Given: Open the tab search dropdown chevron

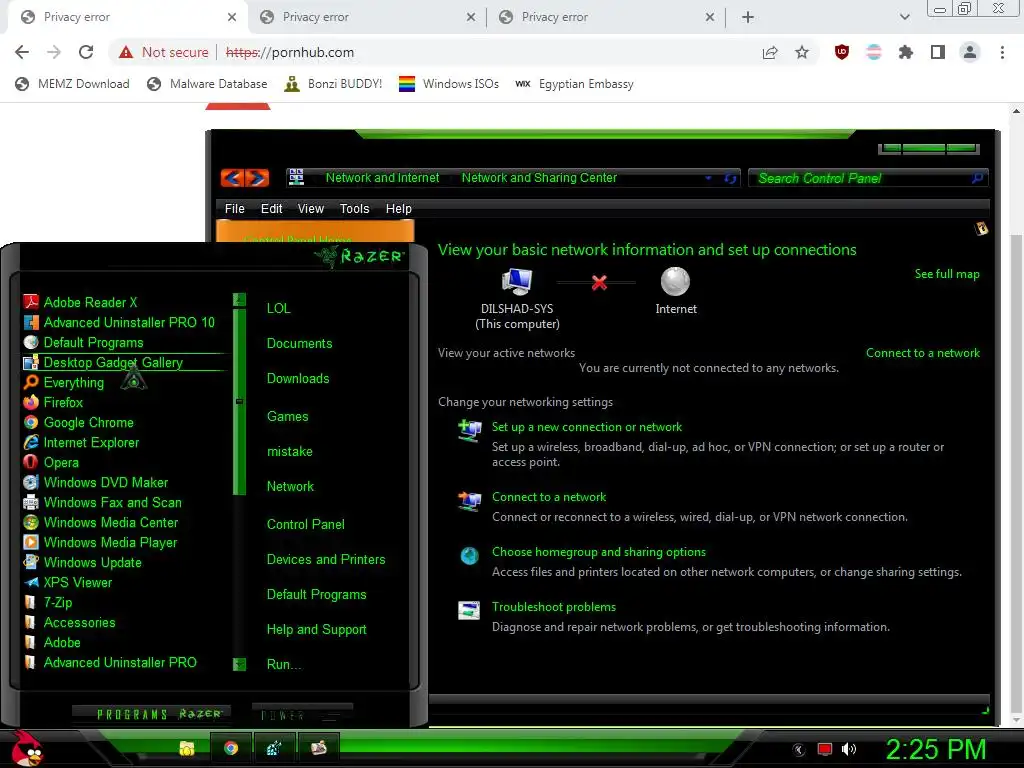Looking at the screenshot, I should pyautogui.click(x=904, y=17).
